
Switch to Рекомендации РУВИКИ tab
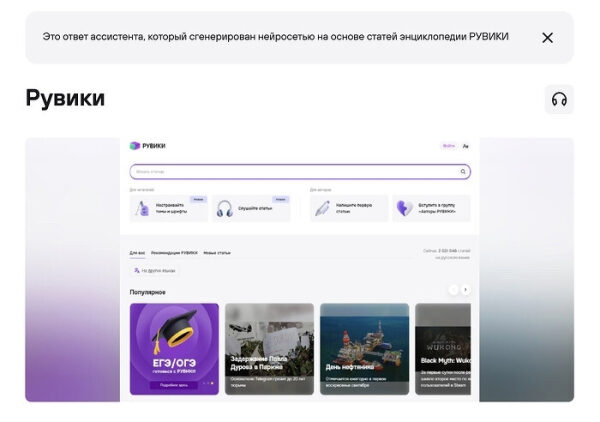click(174, 253)
